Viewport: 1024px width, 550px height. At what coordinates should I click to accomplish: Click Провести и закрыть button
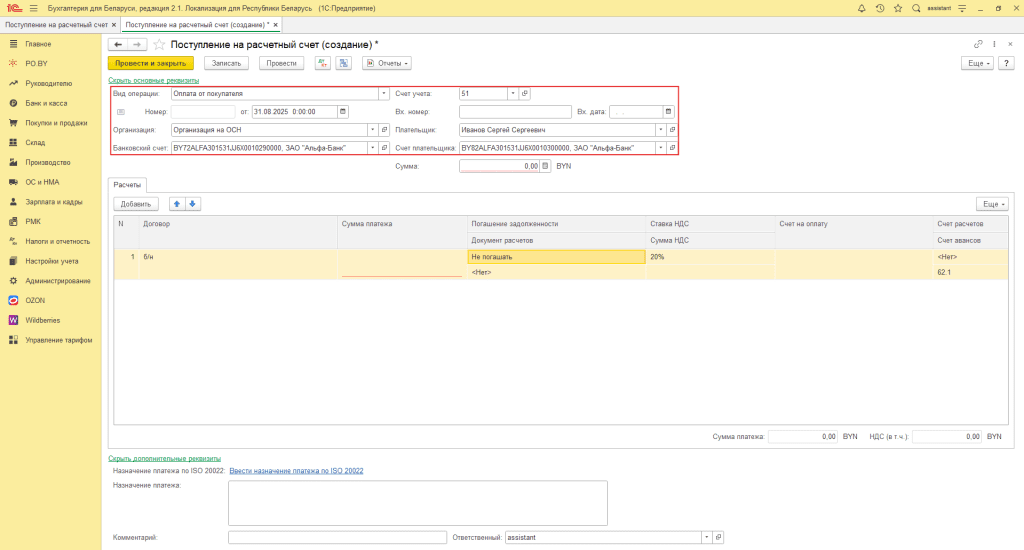point(151,63)
